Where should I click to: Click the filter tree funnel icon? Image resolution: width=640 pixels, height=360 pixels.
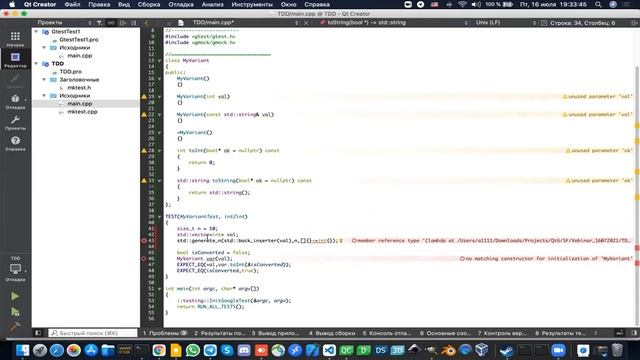click(100, 23)
